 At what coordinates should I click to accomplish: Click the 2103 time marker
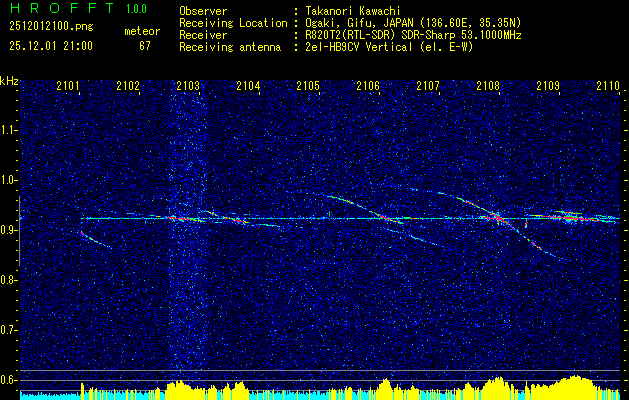[x=188, y=86]
